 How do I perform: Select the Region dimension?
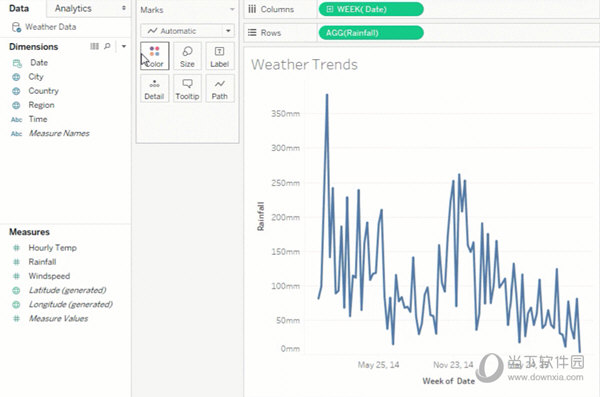point(41,105)
